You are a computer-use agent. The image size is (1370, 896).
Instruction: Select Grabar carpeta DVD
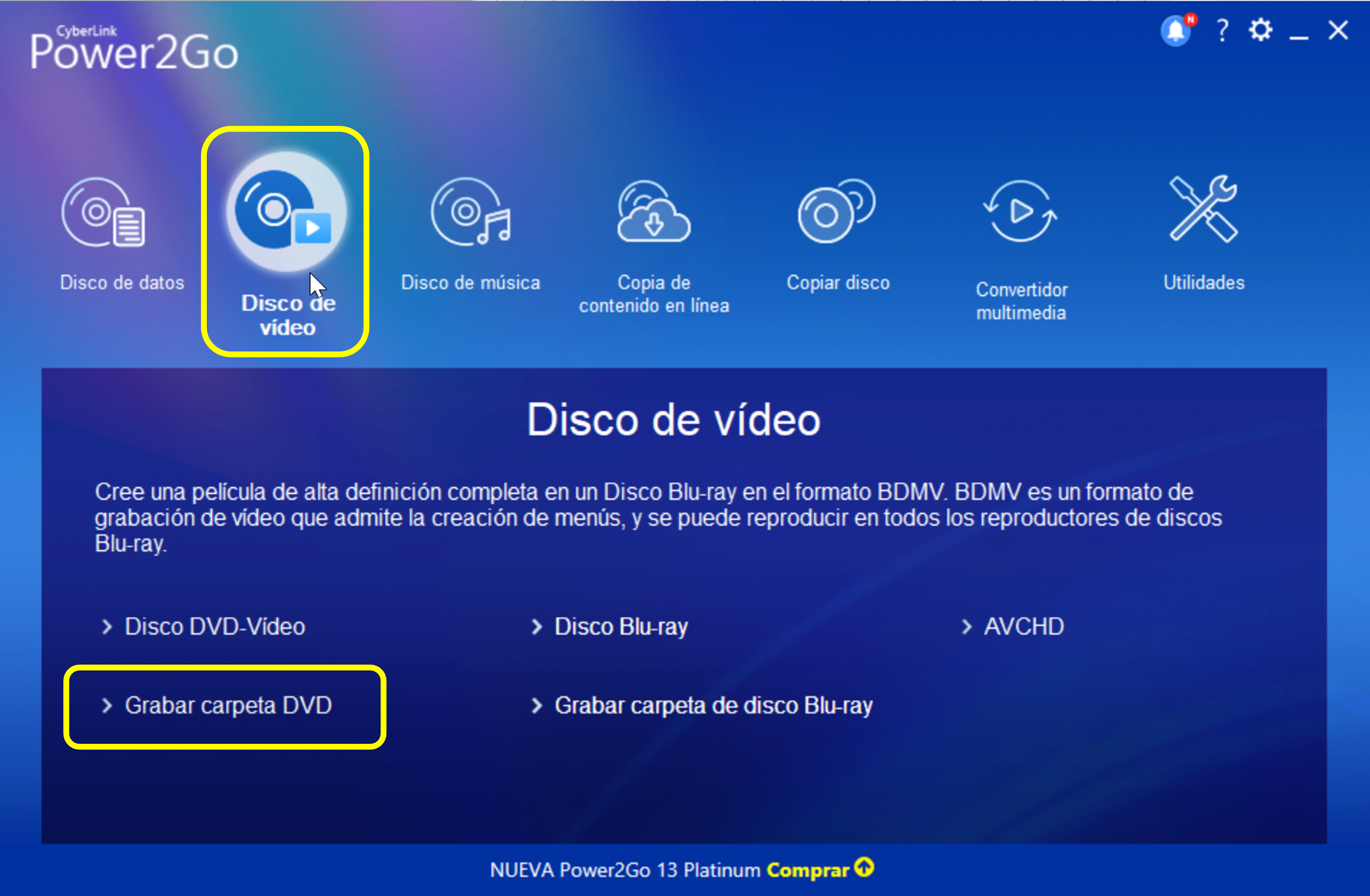228,705
